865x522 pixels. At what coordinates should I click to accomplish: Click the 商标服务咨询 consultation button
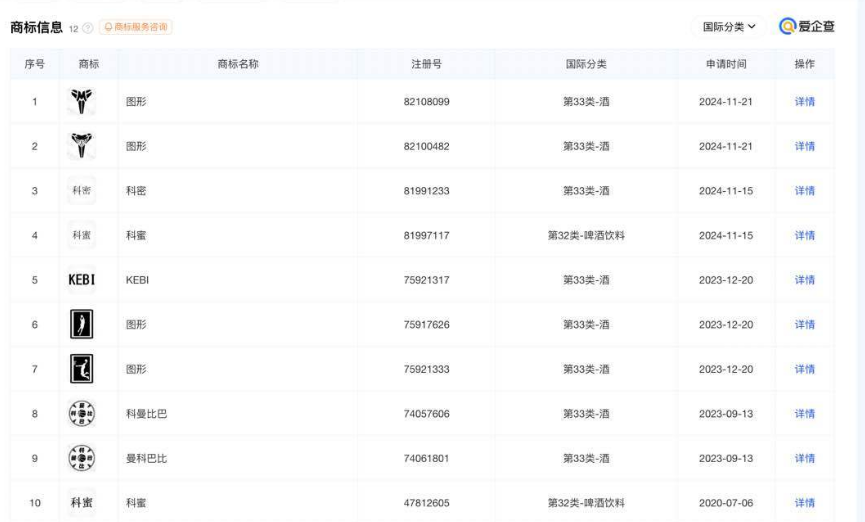136,27
